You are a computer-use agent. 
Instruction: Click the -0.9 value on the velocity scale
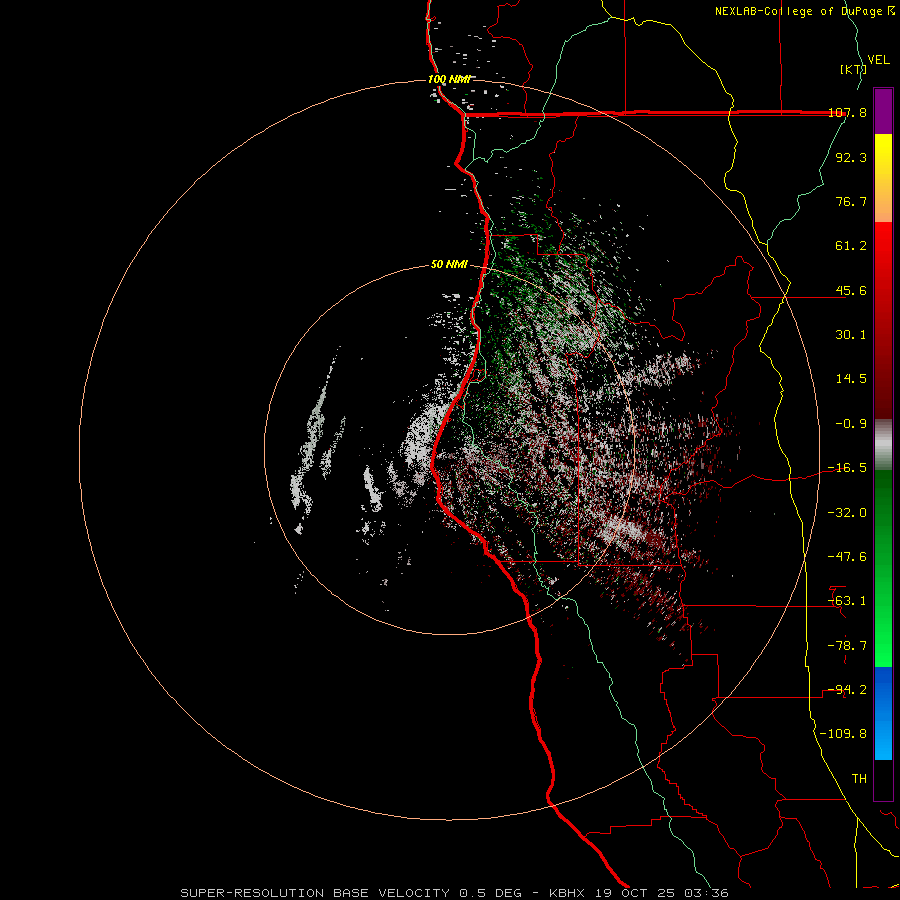[x=851, y=424]
